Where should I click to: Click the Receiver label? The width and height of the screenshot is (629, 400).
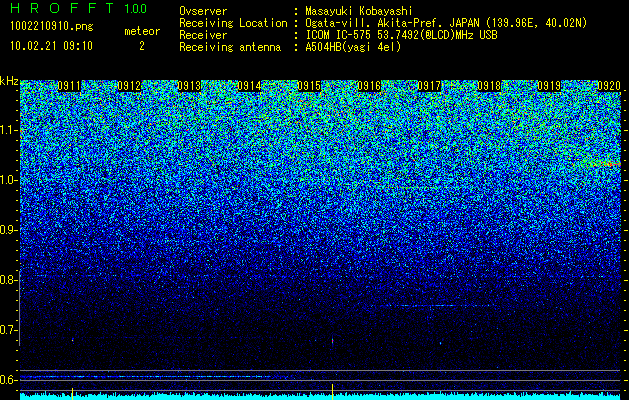(x=203, y=35)
